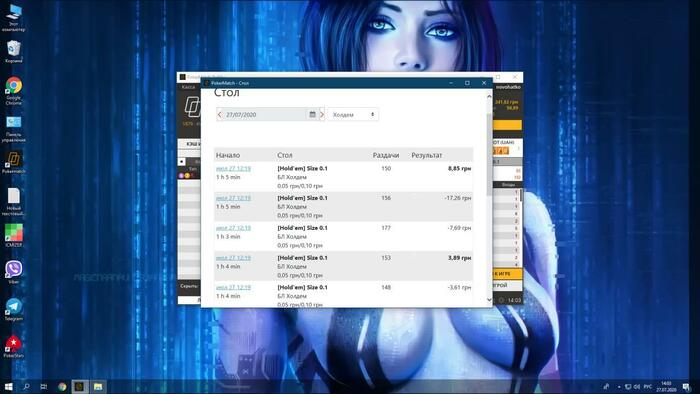Open the session link in the -3,61 грн row

pos(233,287)
